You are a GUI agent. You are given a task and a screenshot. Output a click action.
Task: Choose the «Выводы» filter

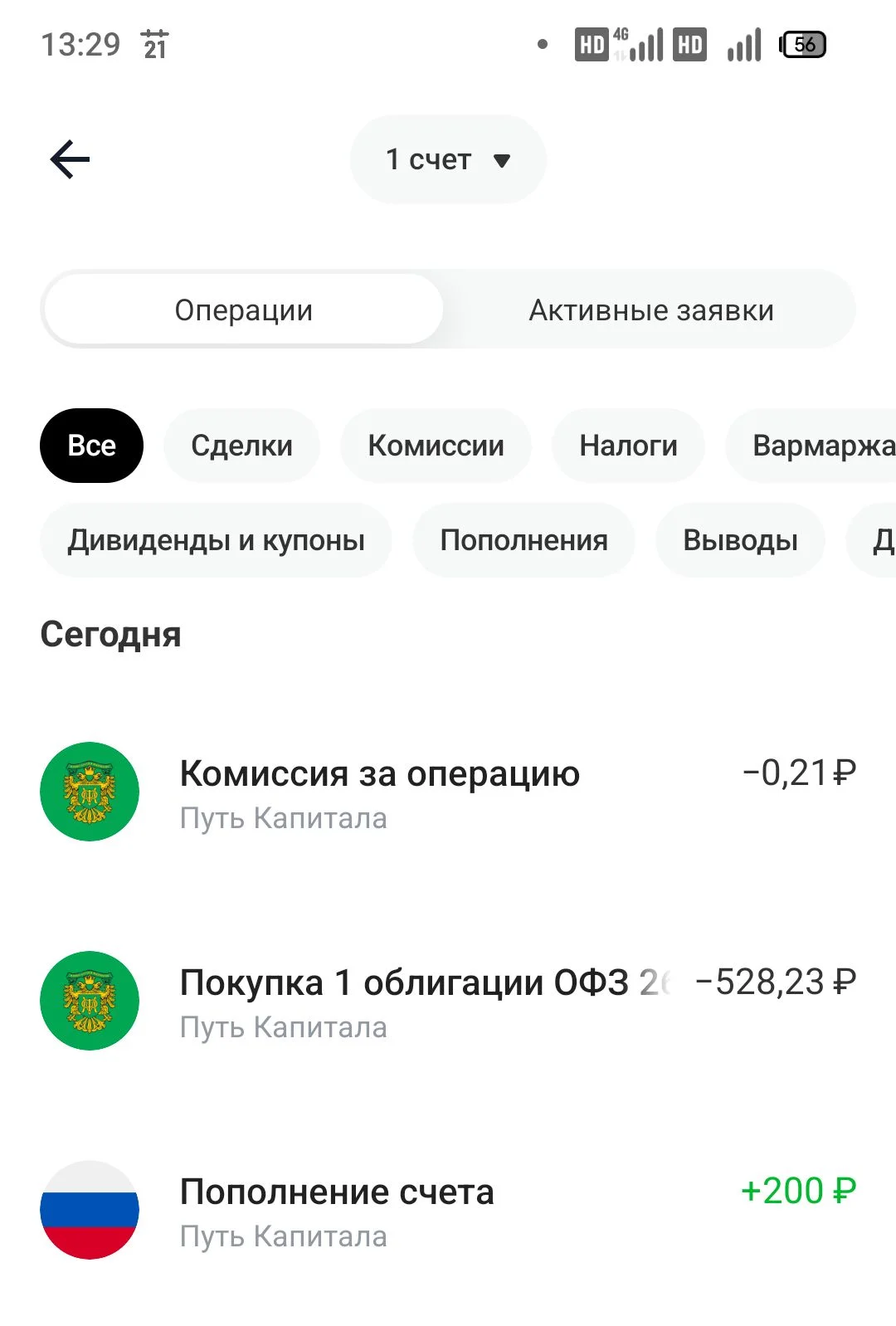740,540
